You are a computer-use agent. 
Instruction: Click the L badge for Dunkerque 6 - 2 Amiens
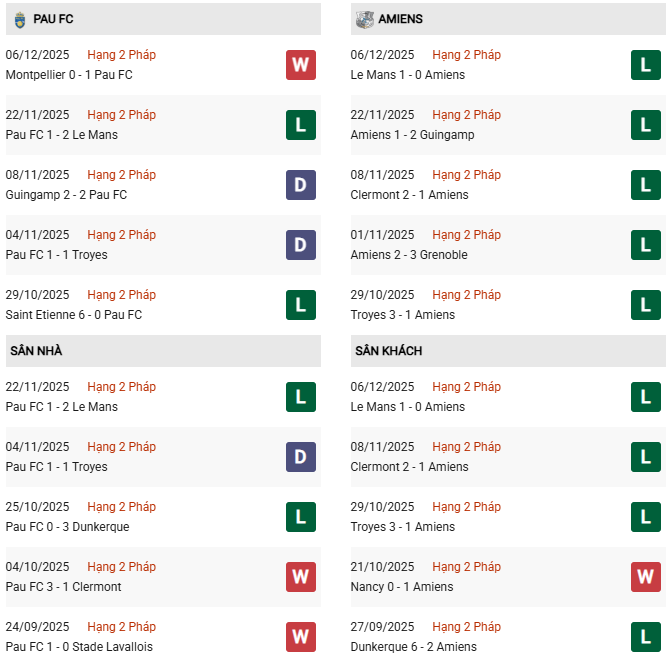pyautogui.click(x=646, y=637)
